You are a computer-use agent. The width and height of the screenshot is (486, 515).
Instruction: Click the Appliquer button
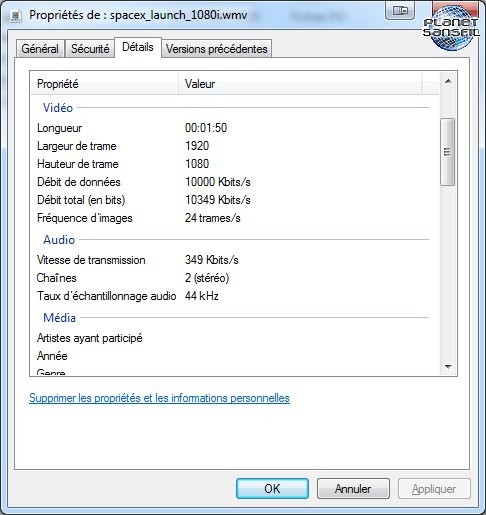click(434, 489)
